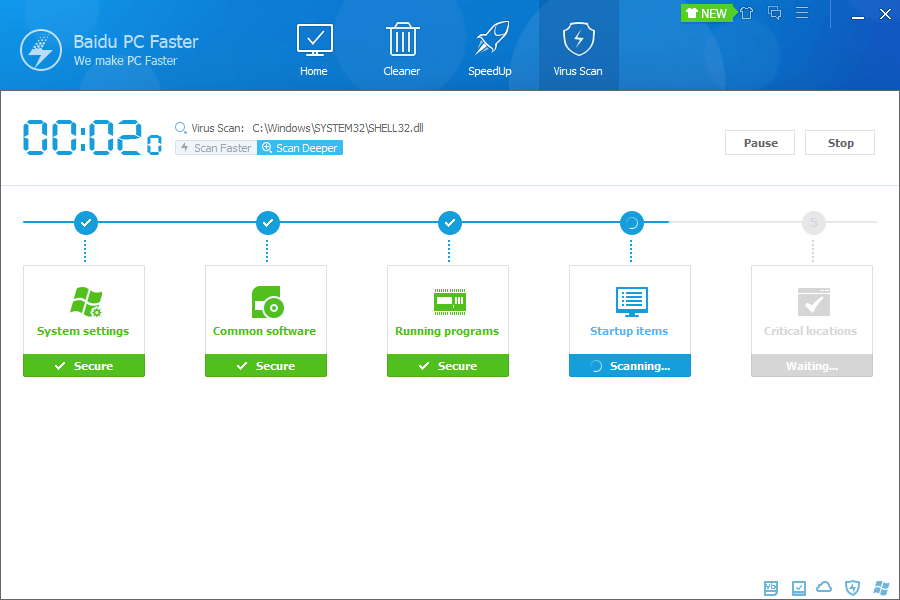This screenshot has height=600, width=900.
Task: Click the We make PC Faster tagline
Action: pyautogui.click(x=126, y=61)
